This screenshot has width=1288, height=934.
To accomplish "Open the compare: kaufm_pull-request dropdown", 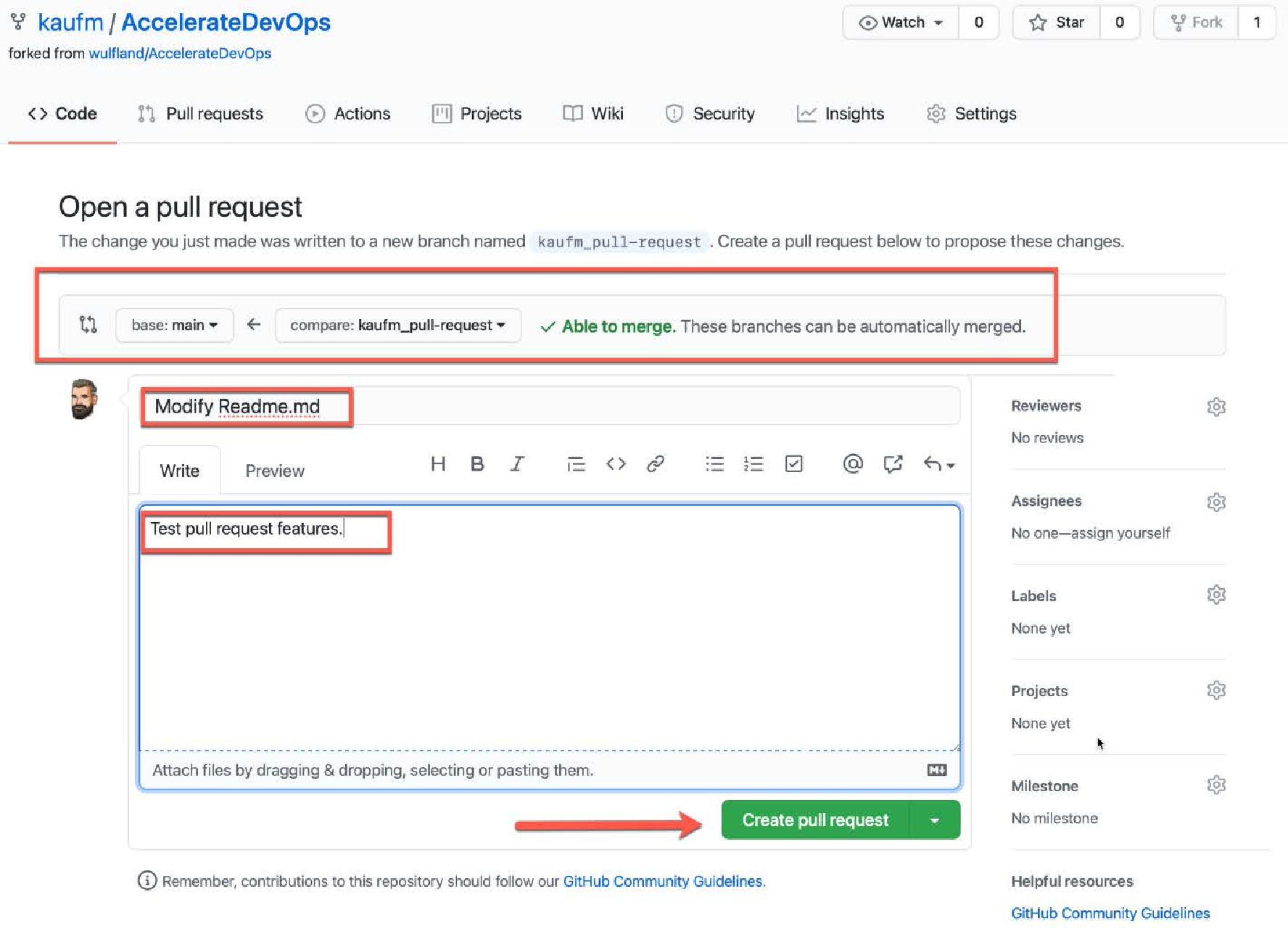I will [x=397, y=326].
